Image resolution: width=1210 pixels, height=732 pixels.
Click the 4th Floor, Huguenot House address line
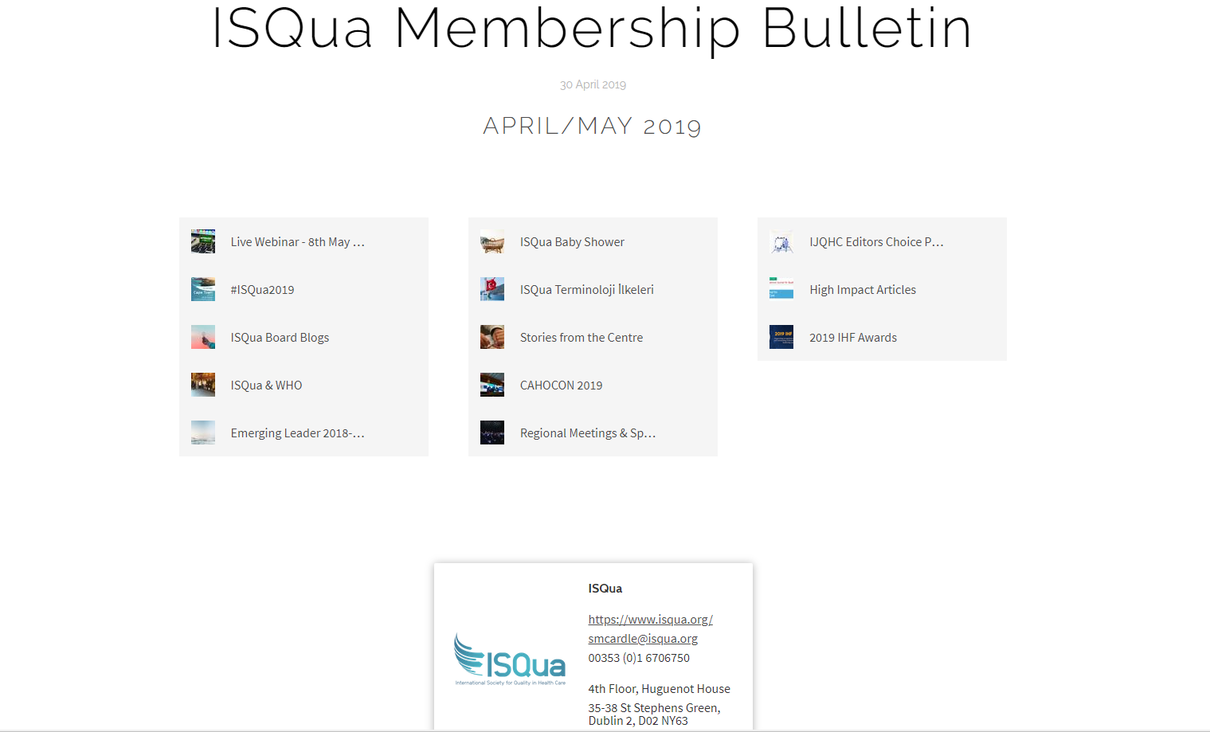659,689
